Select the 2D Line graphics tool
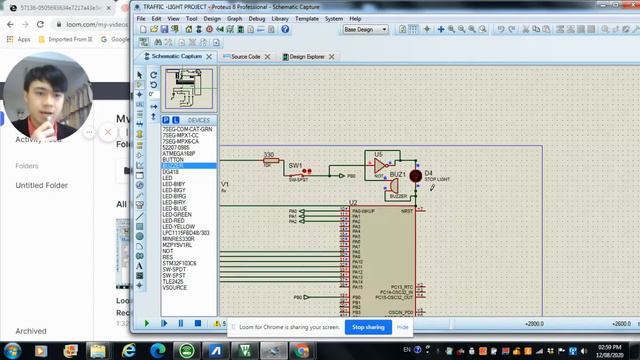Image resolution: width=640 pixels, height=360 pixels. [x=140, y=216]
